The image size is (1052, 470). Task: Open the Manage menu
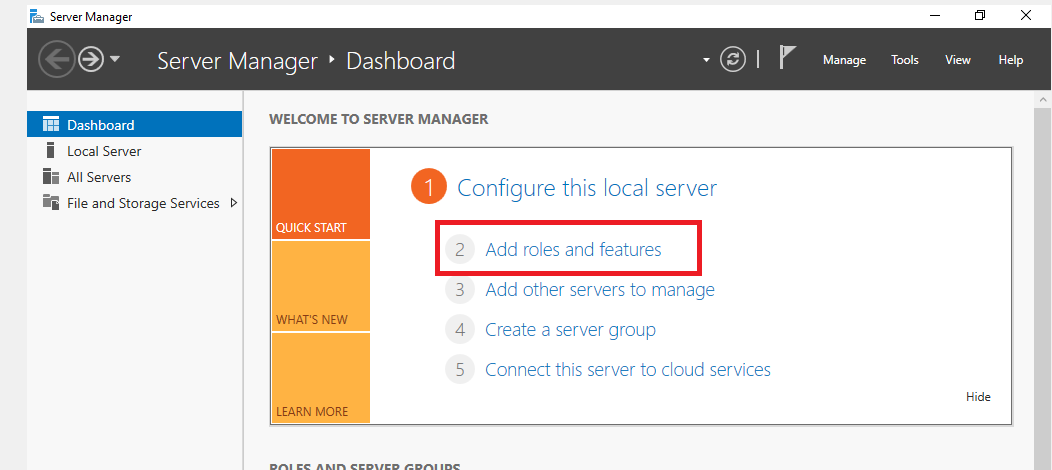(844, 60)
